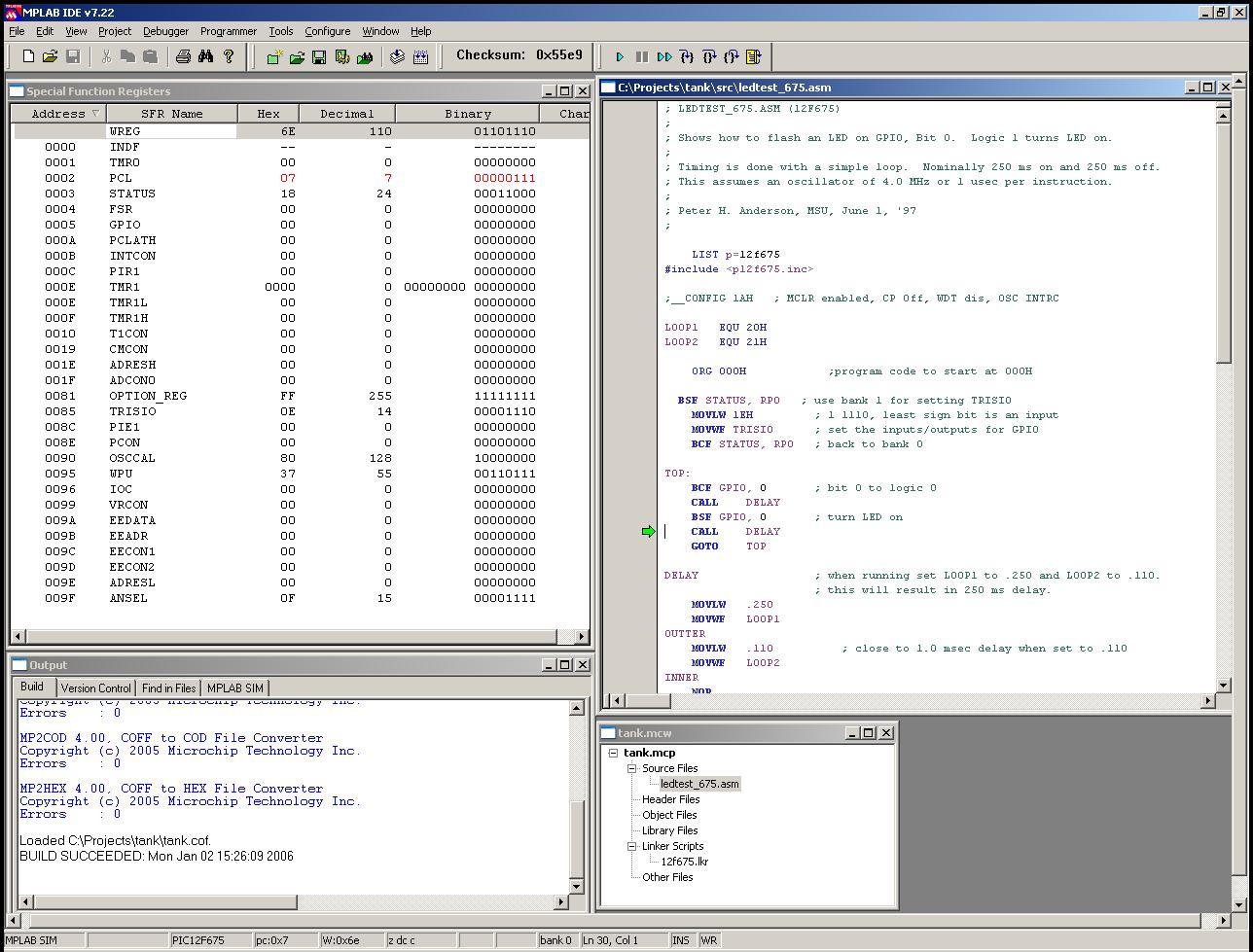This screenshot has height=952, width=1253.
Task: Sort registers by the Address column header
Action: point(58,114)
